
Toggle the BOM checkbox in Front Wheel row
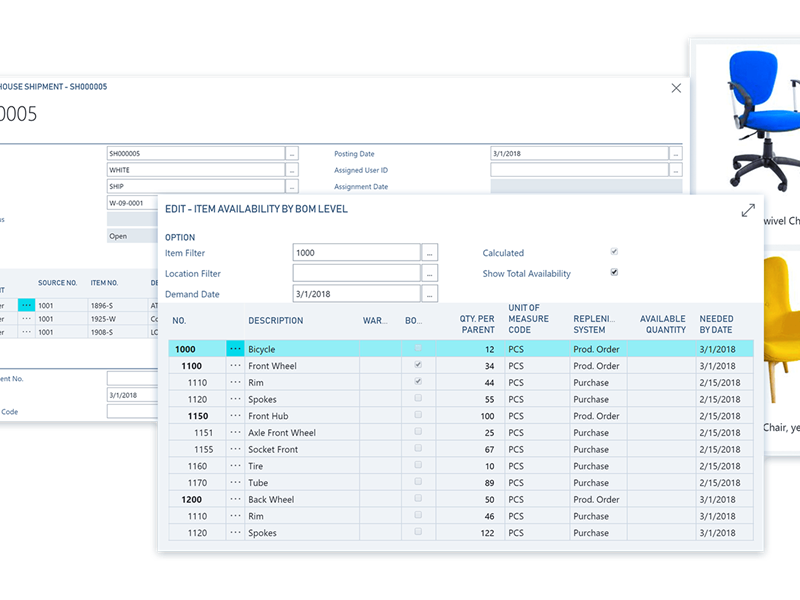[x=418, y=366]
